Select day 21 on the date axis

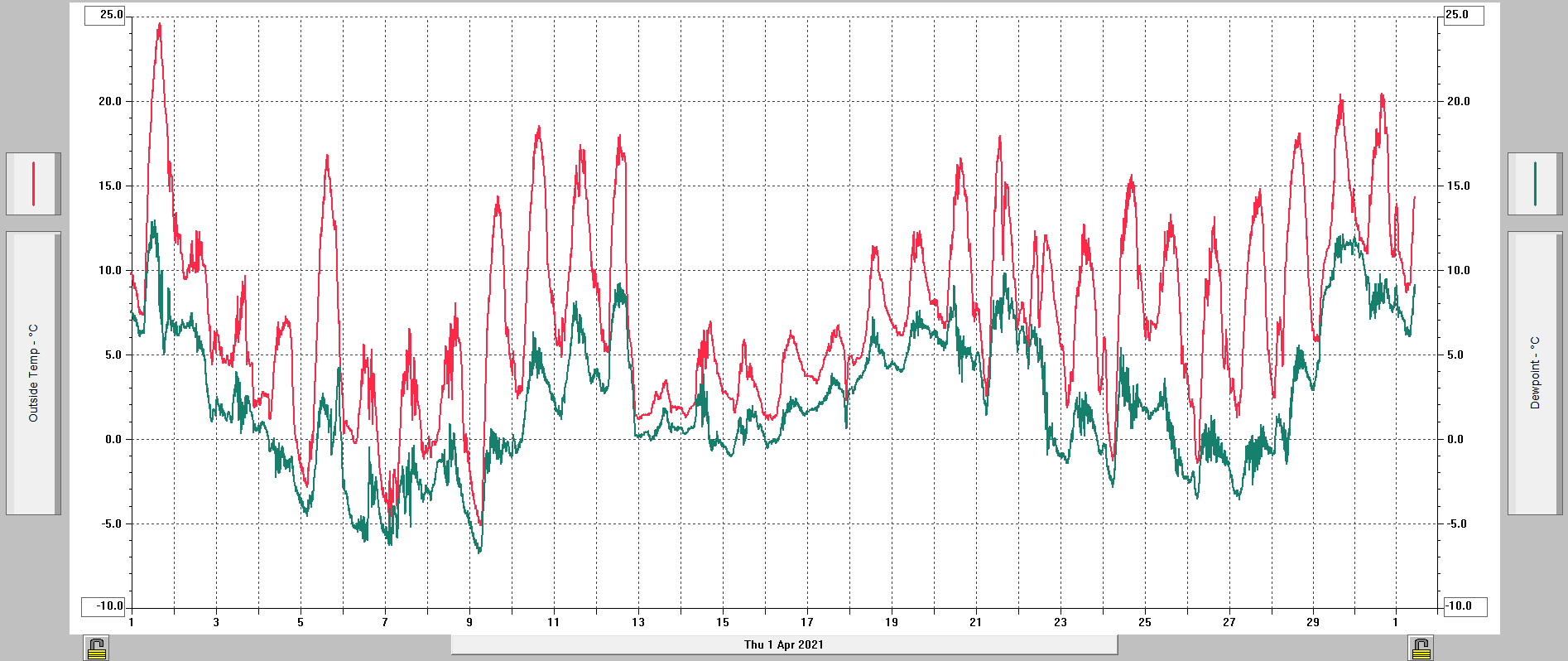click(x=975, y=622)
